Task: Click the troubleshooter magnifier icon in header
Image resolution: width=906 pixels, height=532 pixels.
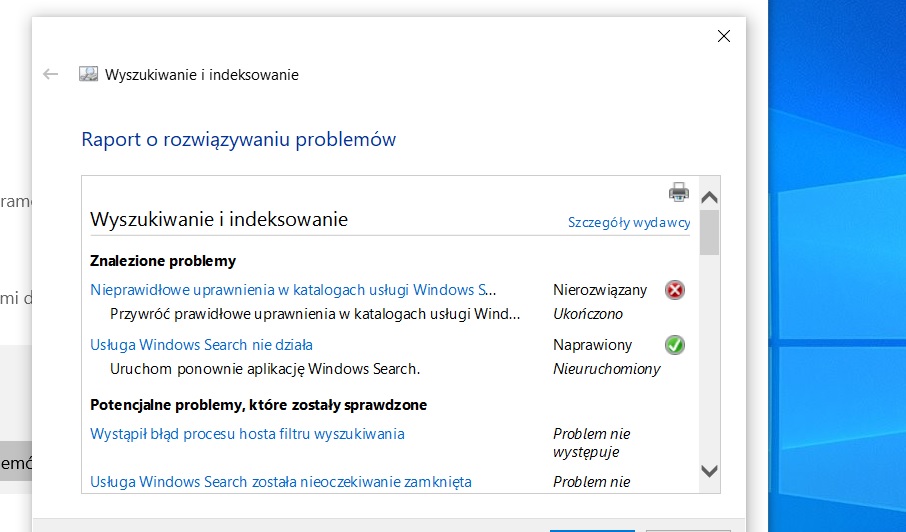Action: [x=88, y=74]
